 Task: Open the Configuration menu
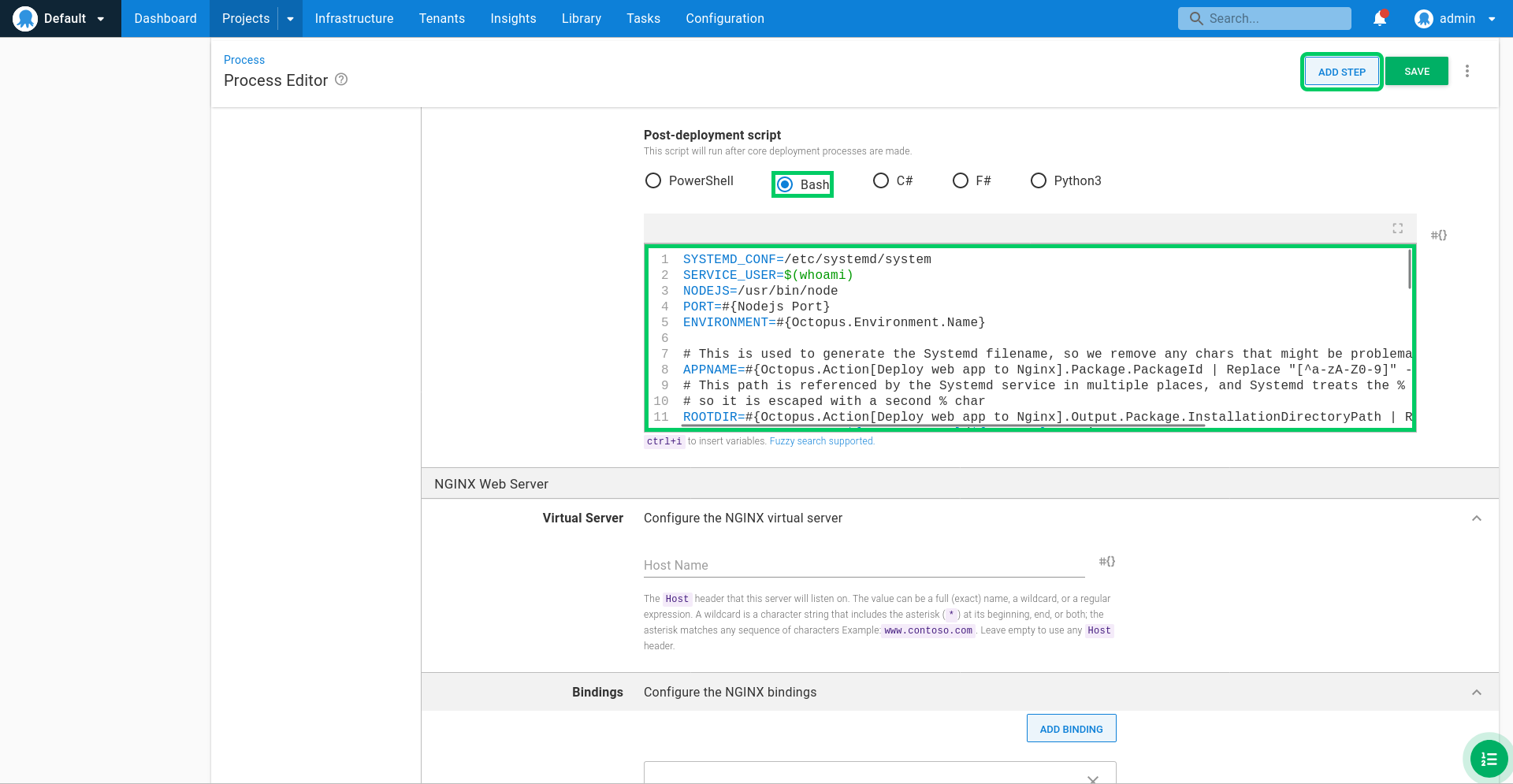point(724,18)
